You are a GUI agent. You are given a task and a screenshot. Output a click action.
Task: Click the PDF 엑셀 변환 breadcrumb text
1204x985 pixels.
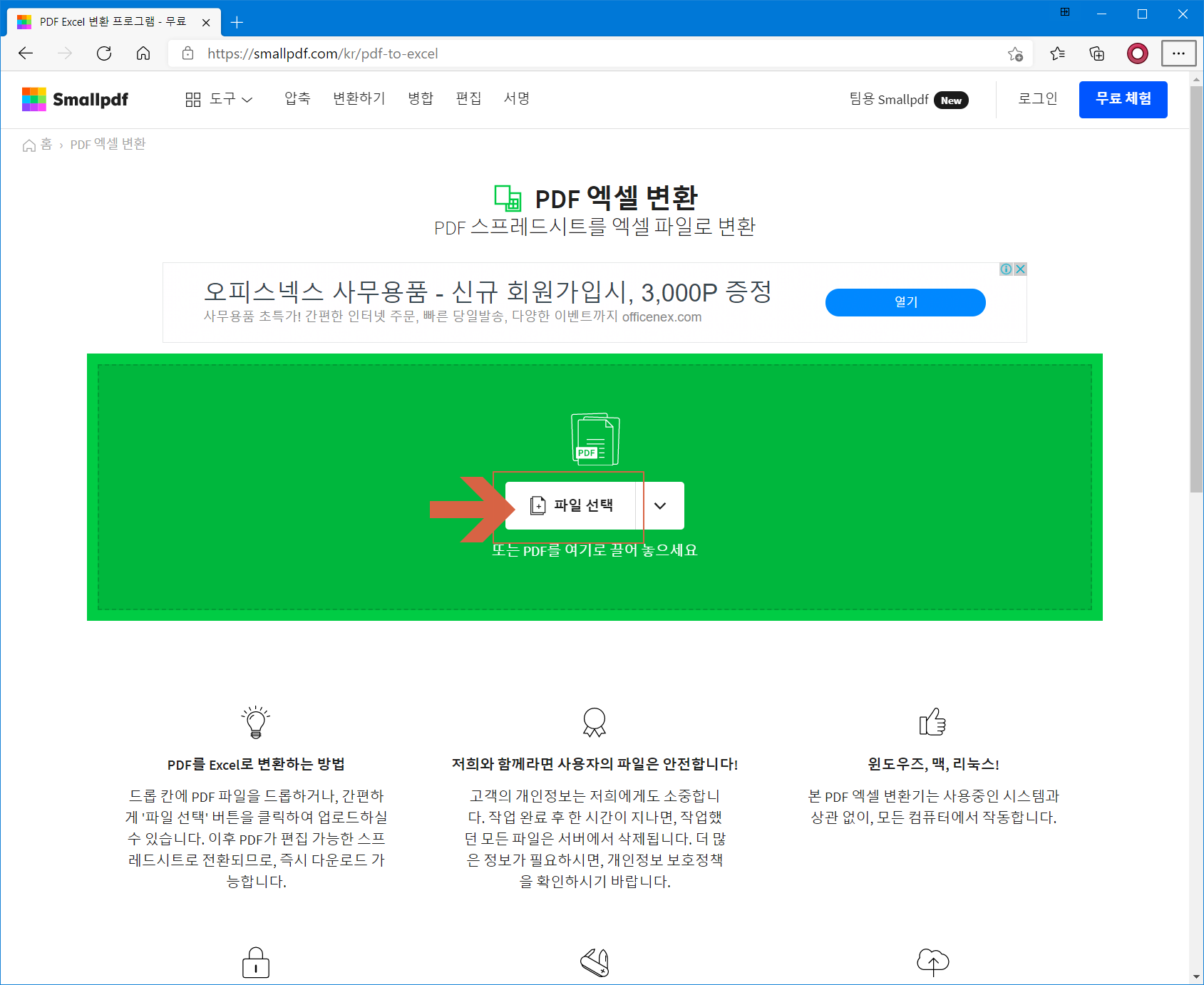coord(108,145)
